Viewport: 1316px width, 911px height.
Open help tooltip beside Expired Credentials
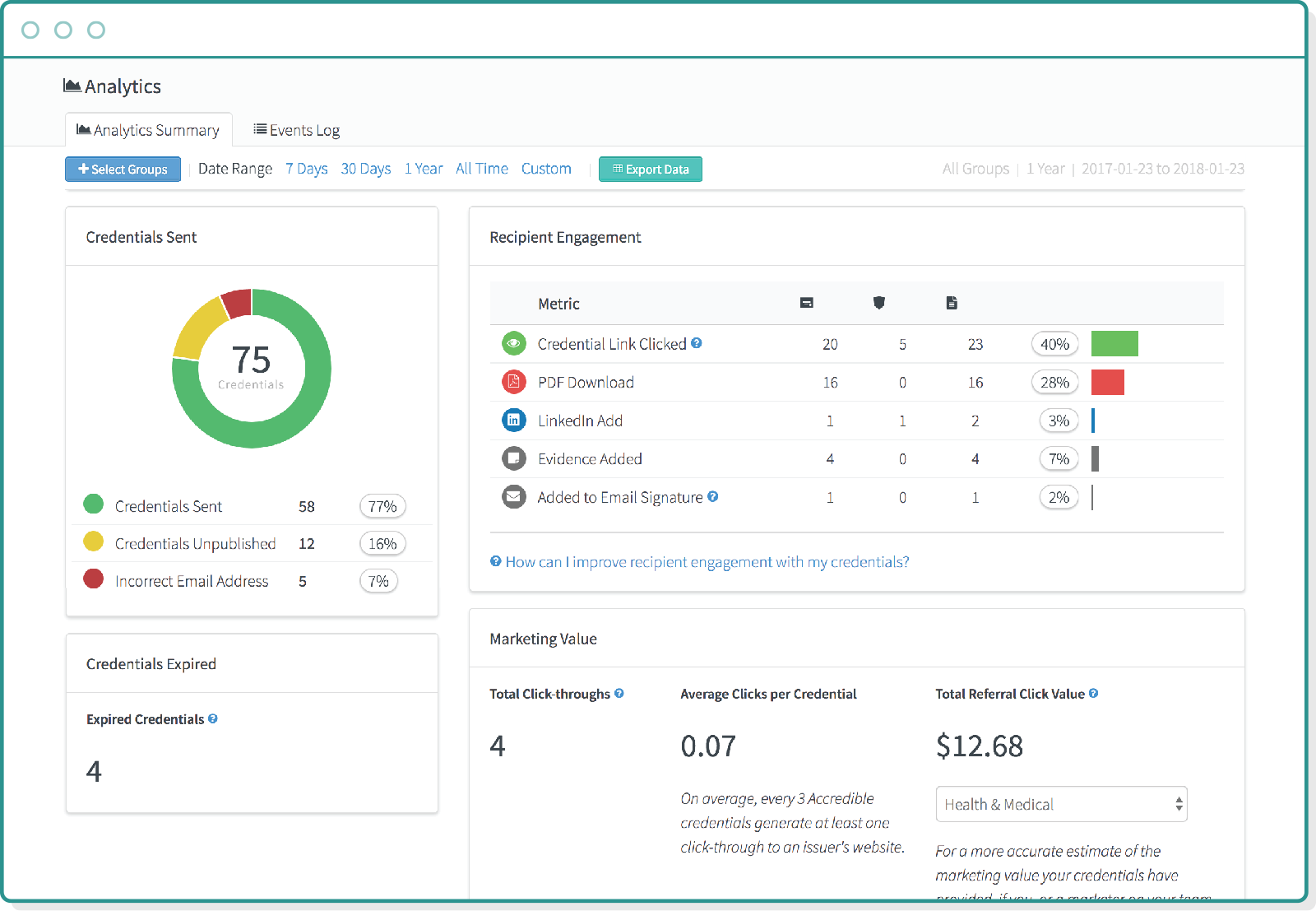point(213,718)
